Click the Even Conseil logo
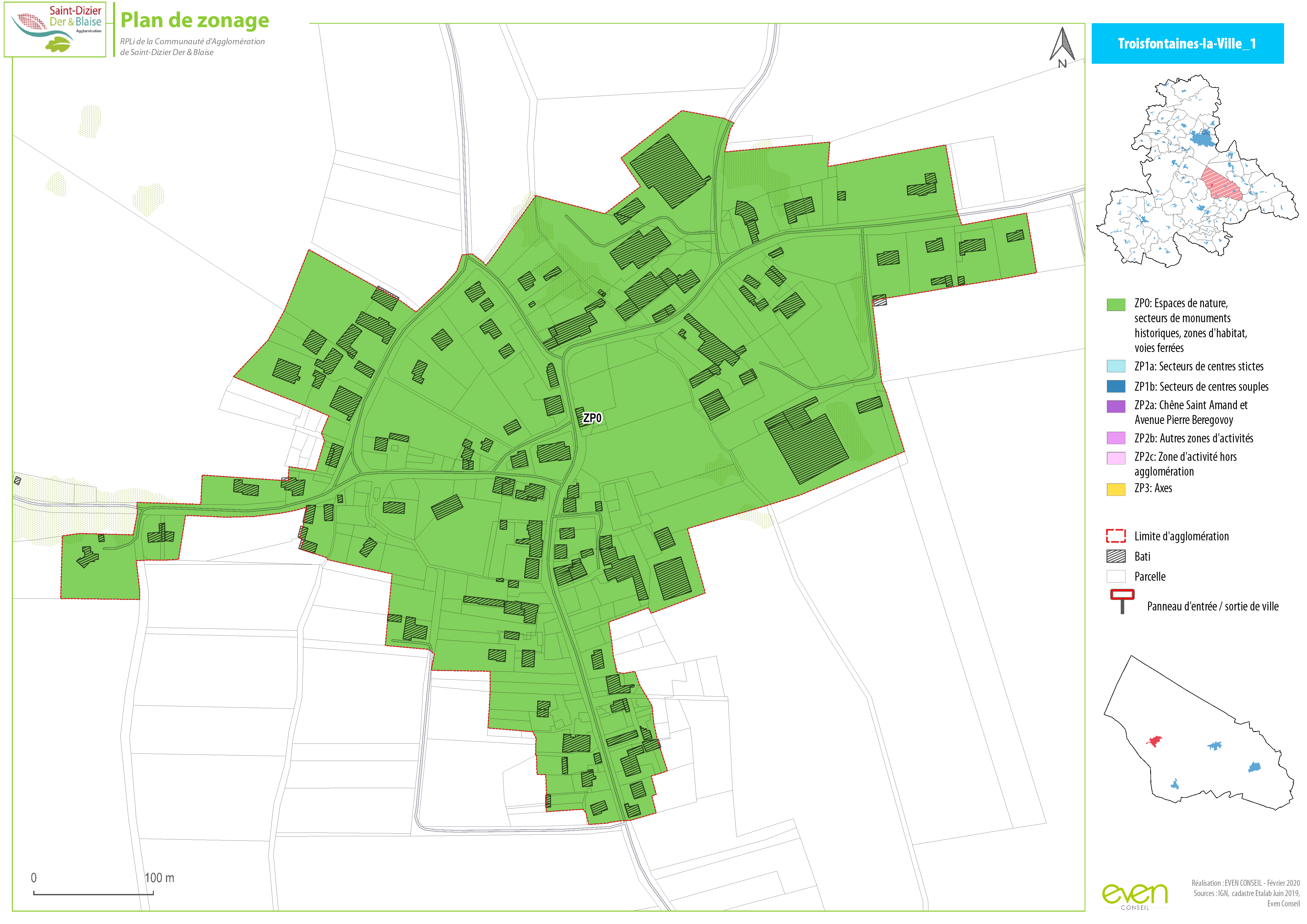 1134,897
